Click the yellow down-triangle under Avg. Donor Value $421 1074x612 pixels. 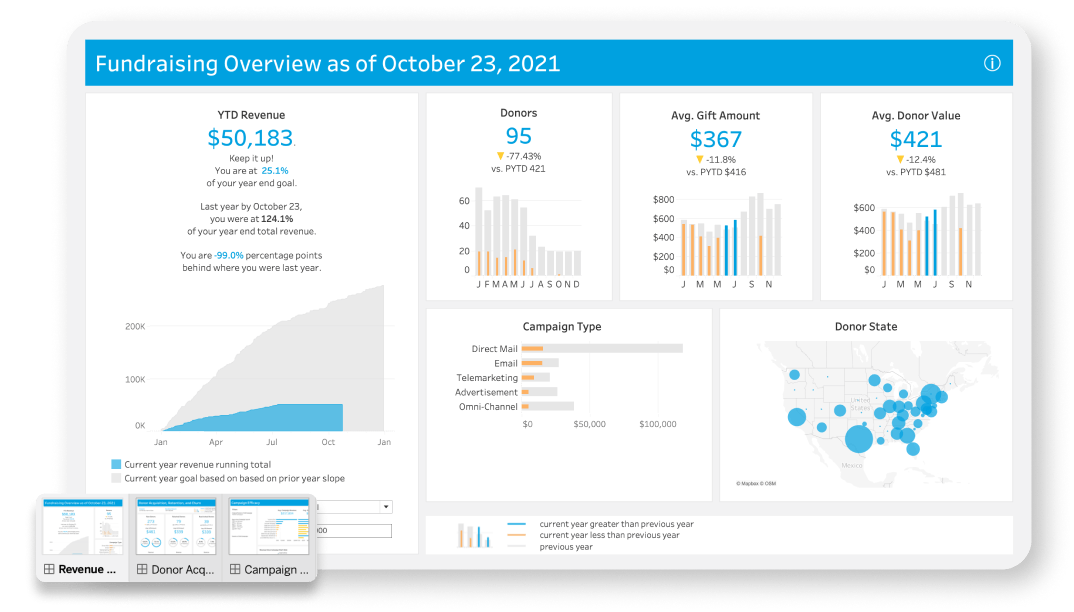point(900,159)
